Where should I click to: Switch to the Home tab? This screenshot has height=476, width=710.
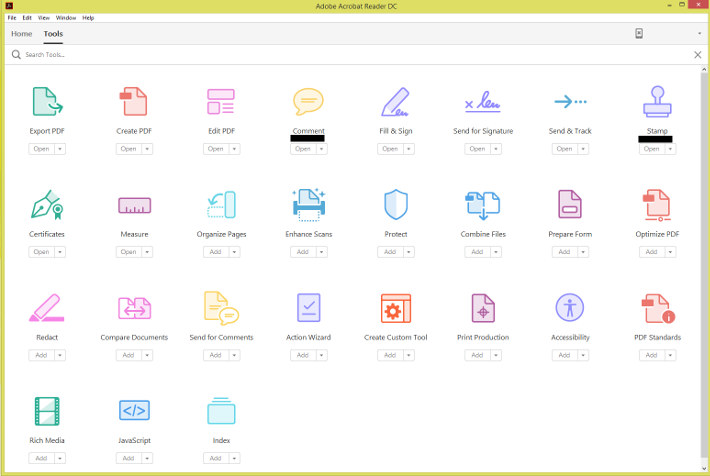tap(21, 34)
